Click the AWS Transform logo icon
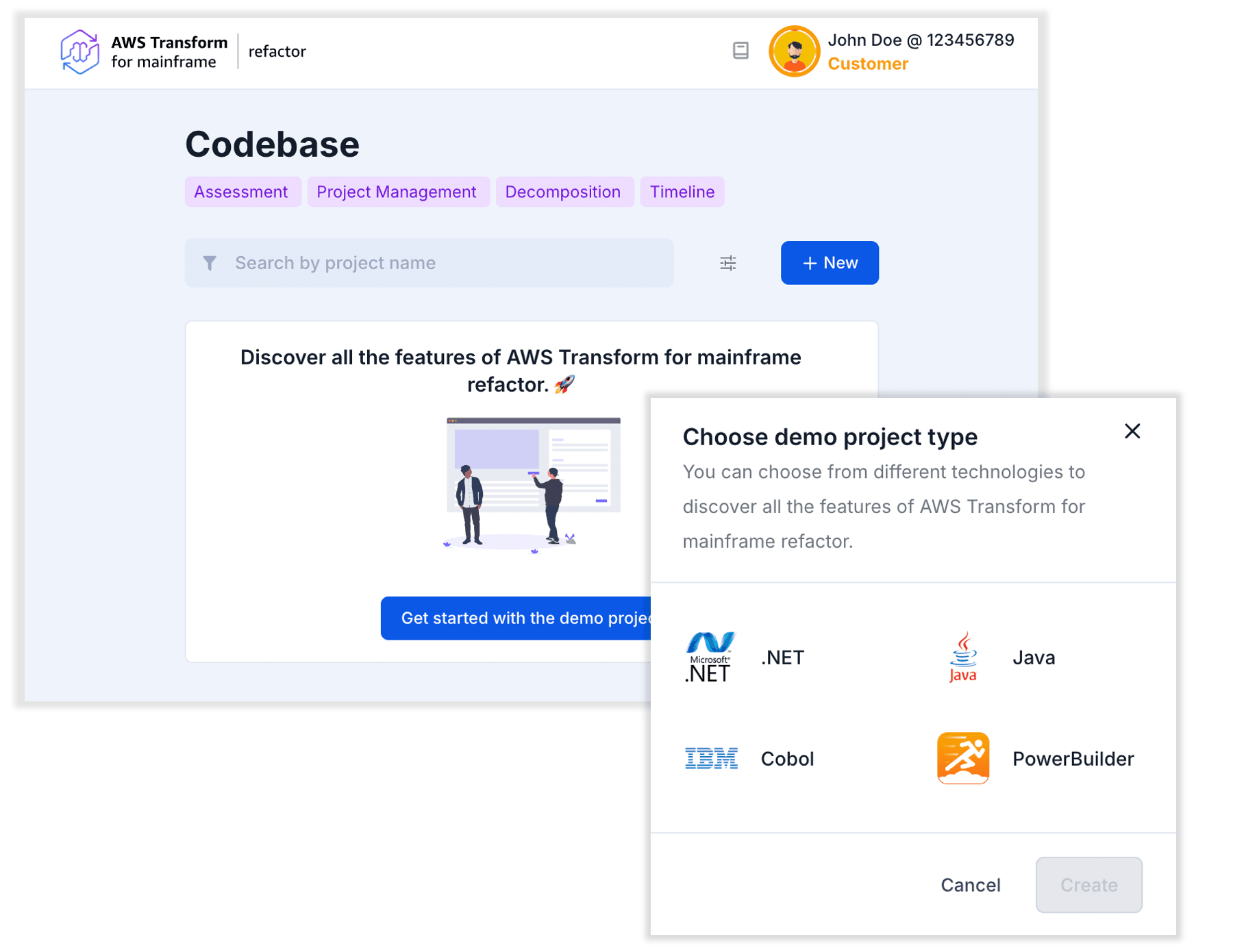This screenshot has height=952, width=1233. click(x=79, y=51)
